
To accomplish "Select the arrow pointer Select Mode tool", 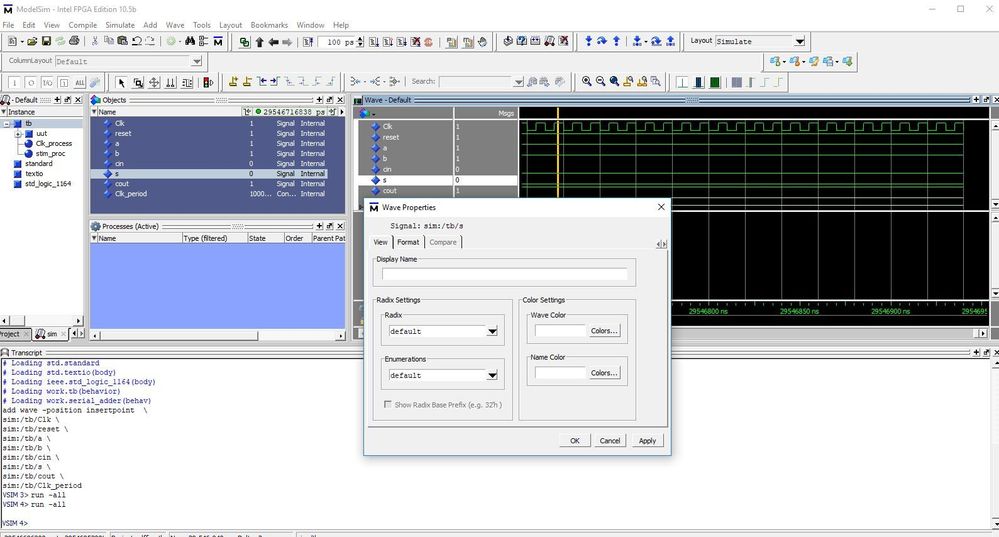I will click(122, 82).
